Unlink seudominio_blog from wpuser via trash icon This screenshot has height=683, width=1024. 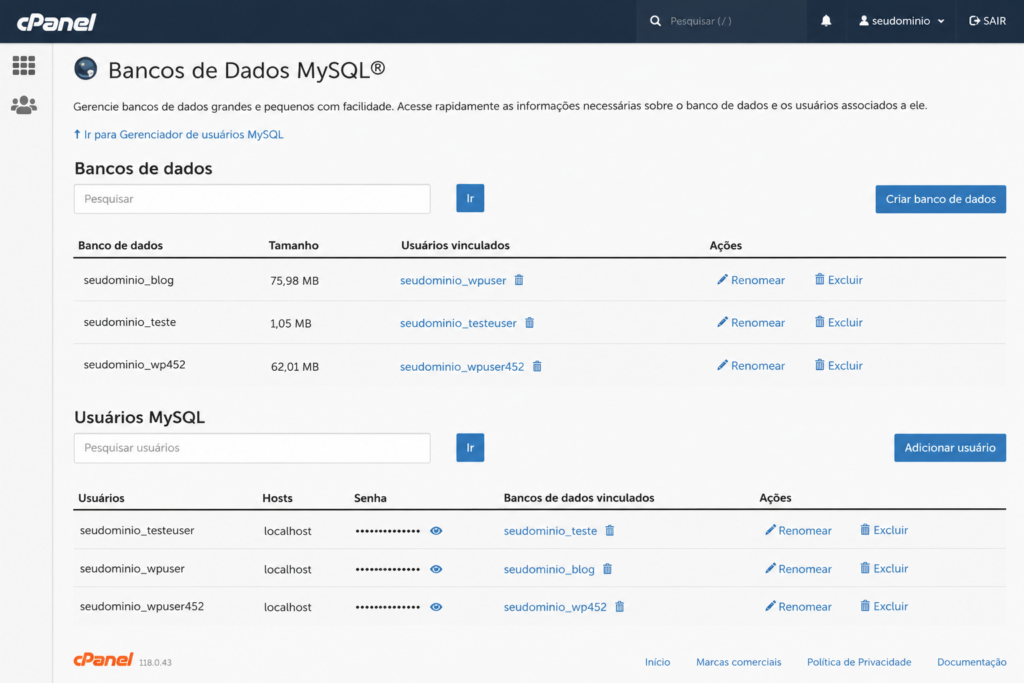click(x=607, y=569)
